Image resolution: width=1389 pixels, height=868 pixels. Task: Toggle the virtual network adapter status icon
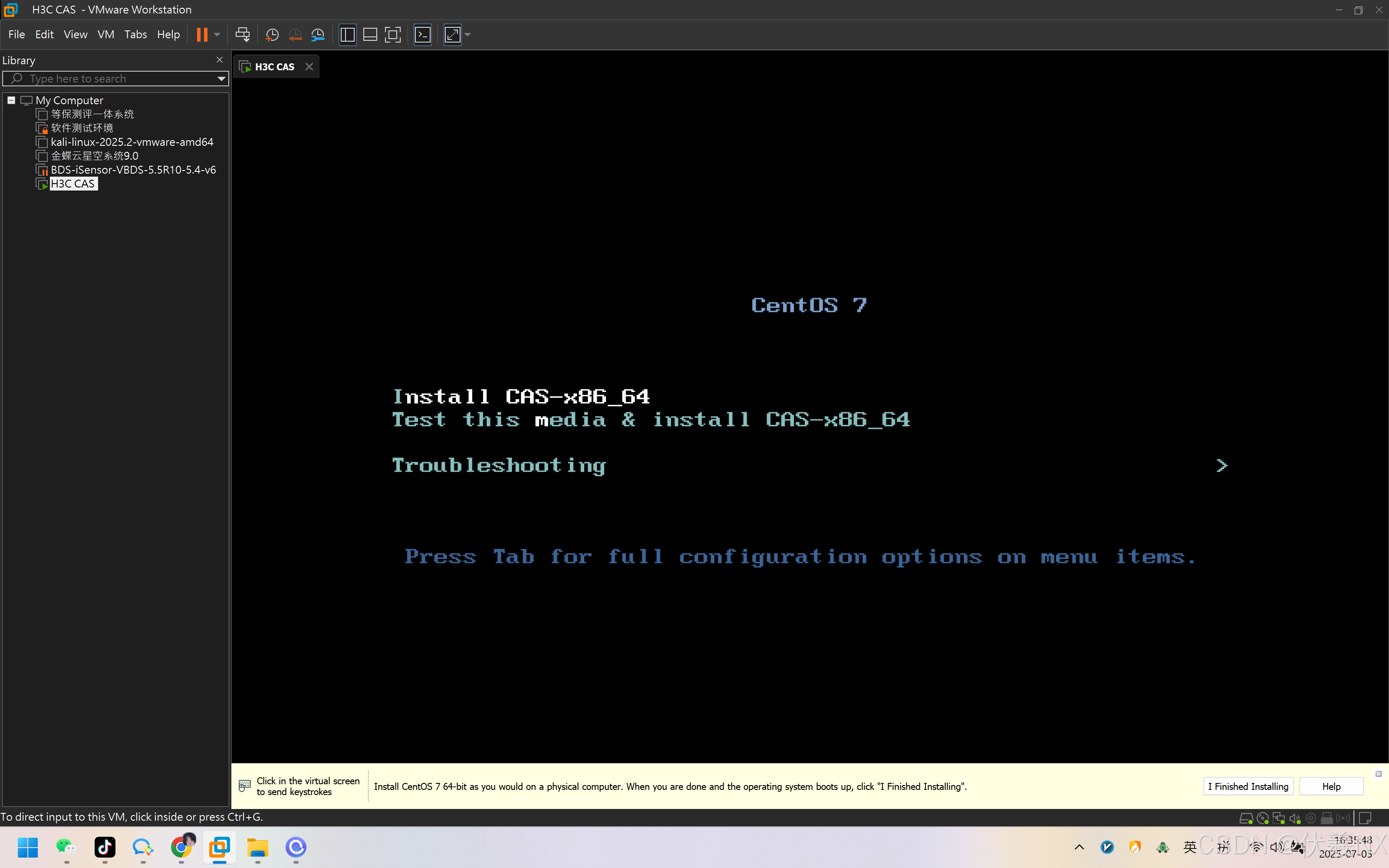coord(1279,818)
